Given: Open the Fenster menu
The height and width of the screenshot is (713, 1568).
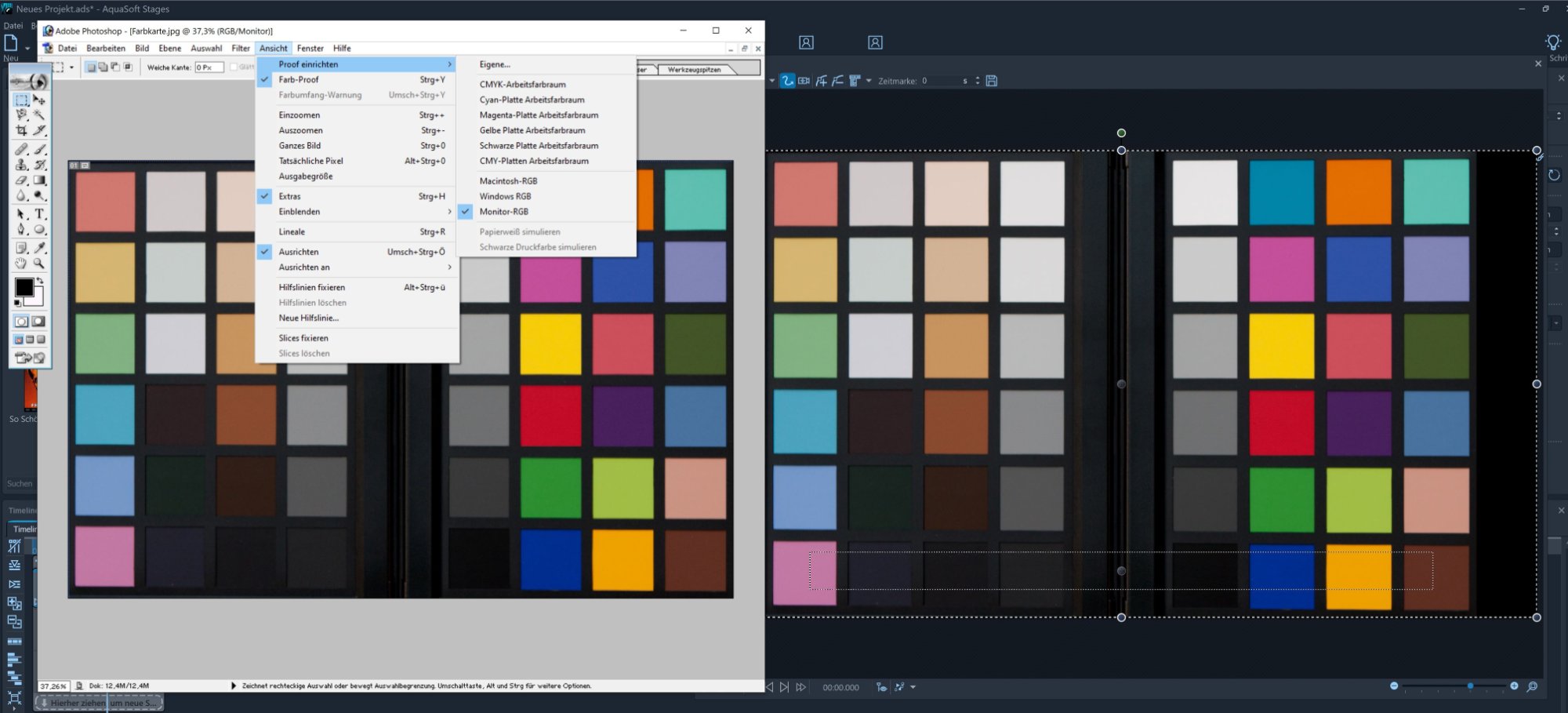Looking at the screenshot, I should point(310,49).
